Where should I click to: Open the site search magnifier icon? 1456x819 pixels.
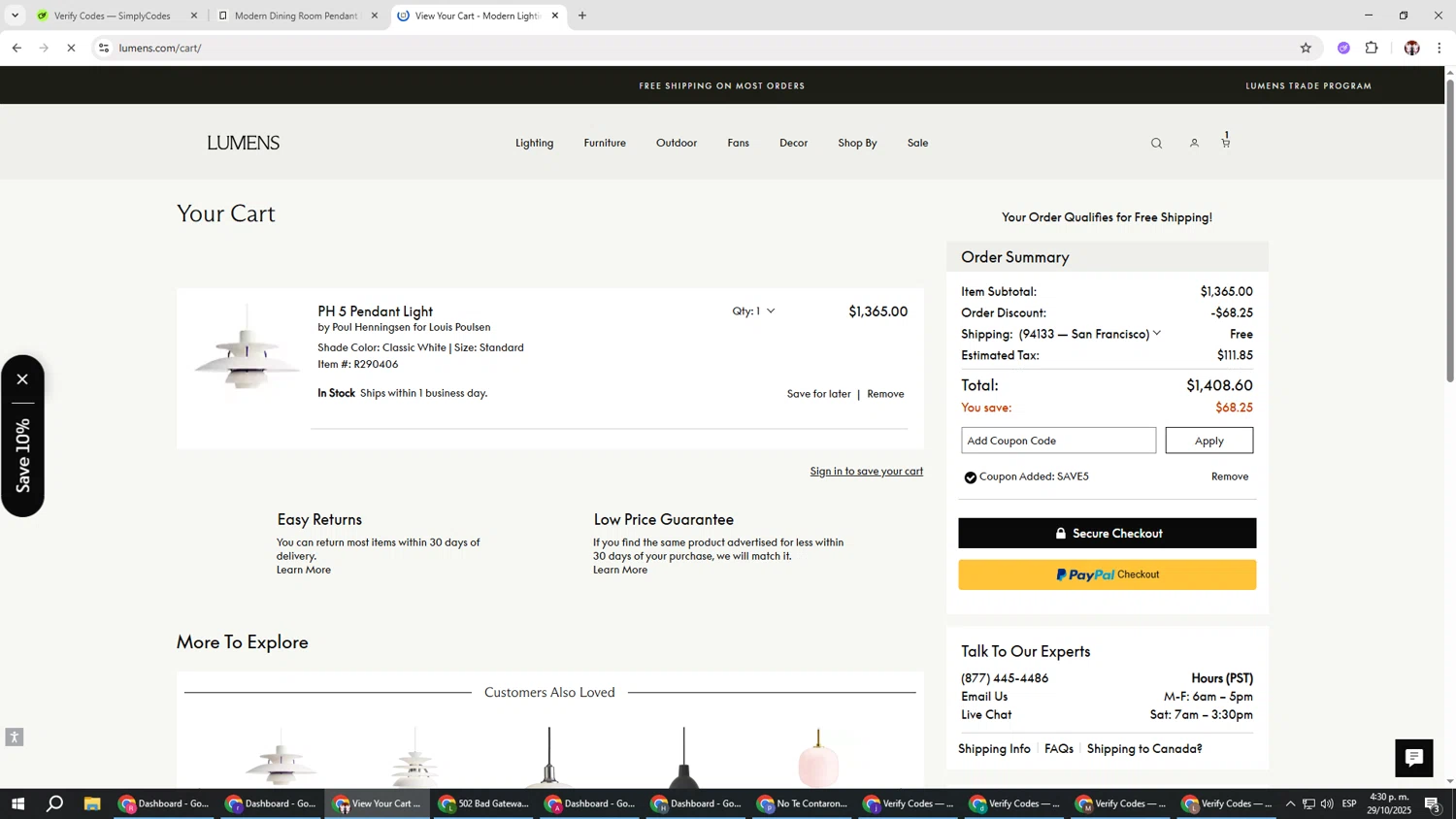[x=1156, y=144]
